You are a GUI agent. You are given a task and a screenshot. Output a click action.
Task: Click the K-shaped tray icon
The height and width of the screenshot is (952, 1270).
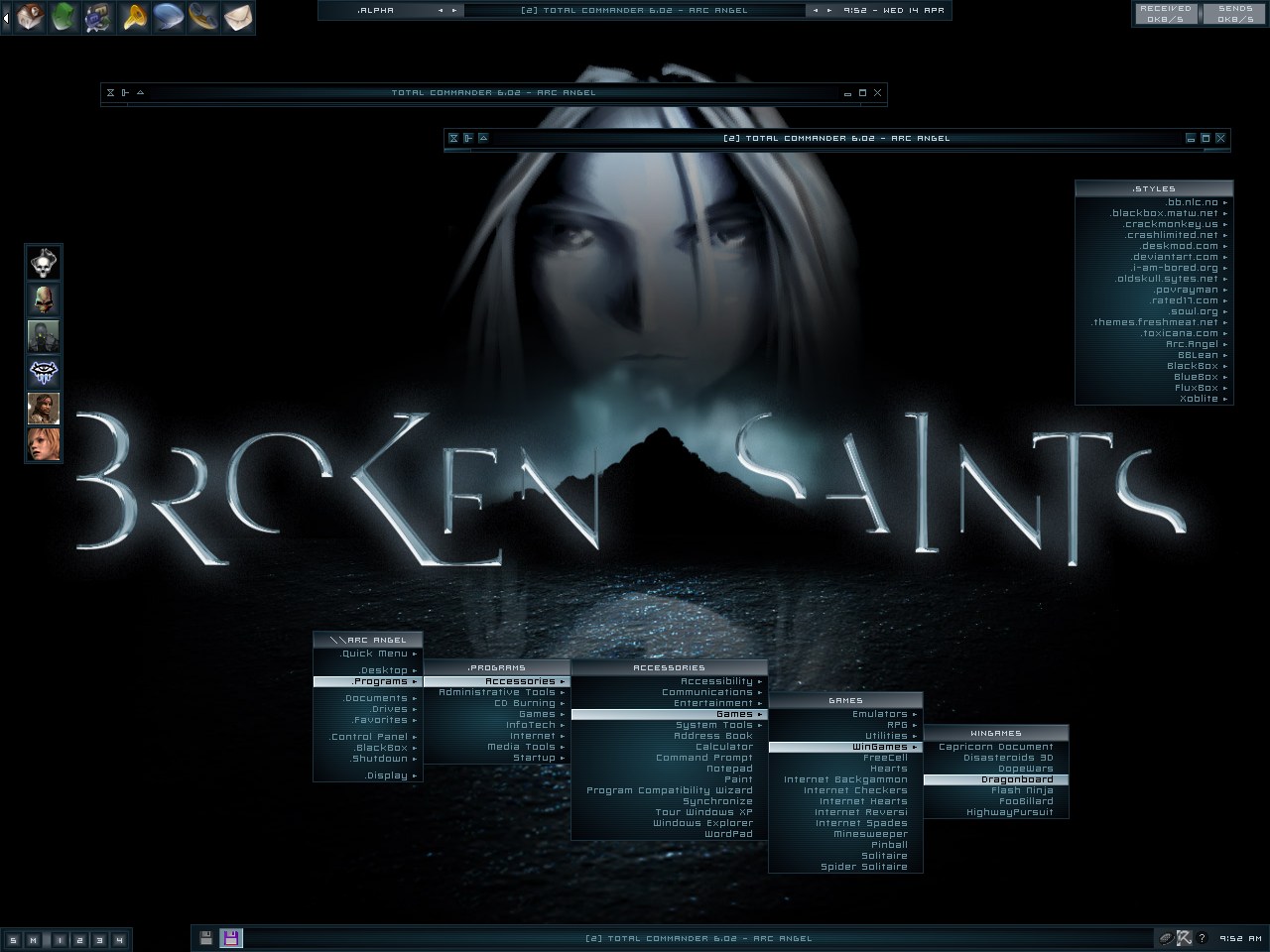point(1184,938)
